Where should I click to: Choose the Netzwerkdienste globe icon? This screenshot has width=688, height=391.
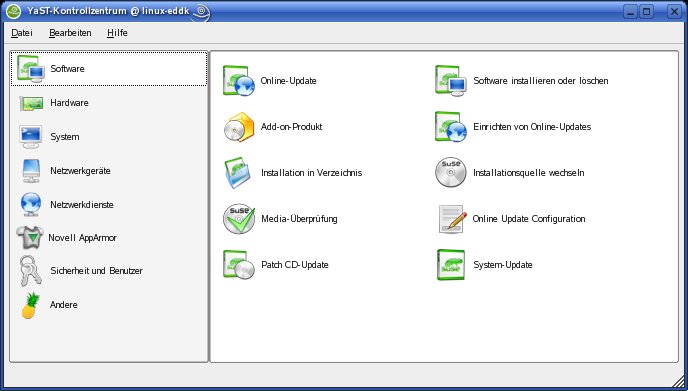pos(31,204)
